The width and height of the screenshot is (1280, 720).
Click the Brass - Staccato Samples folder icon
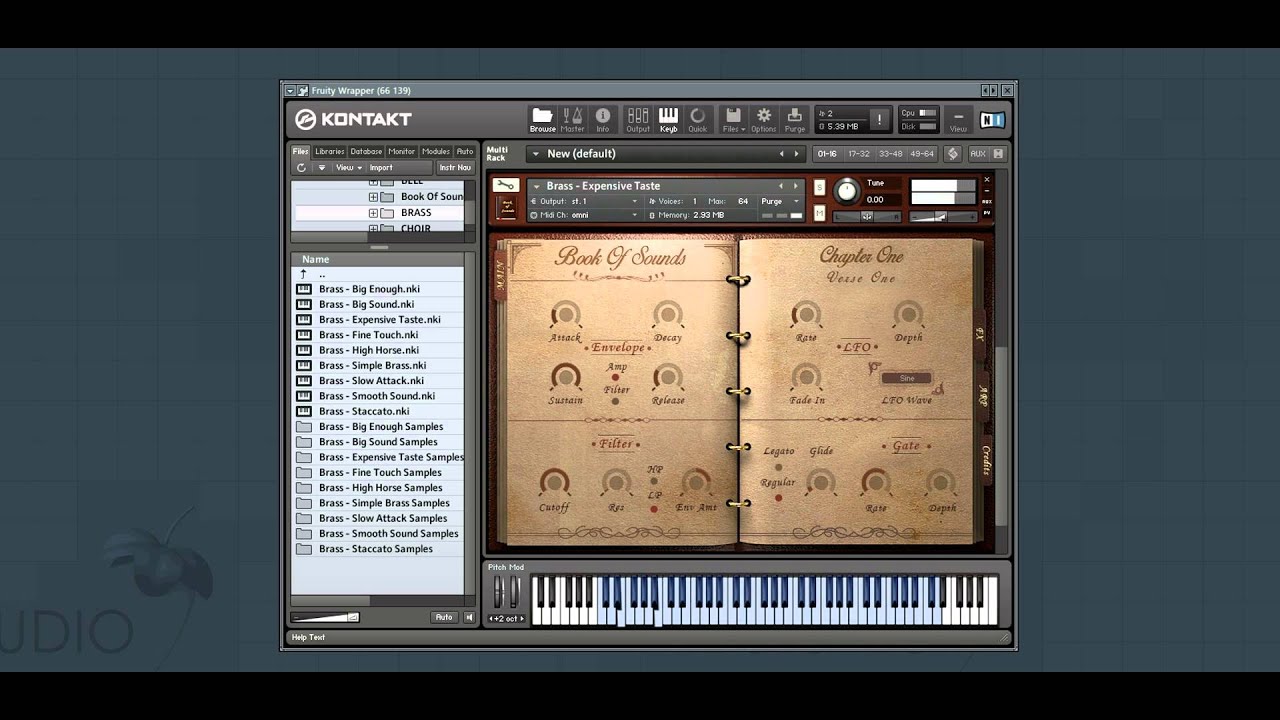(x=304, y=549)
